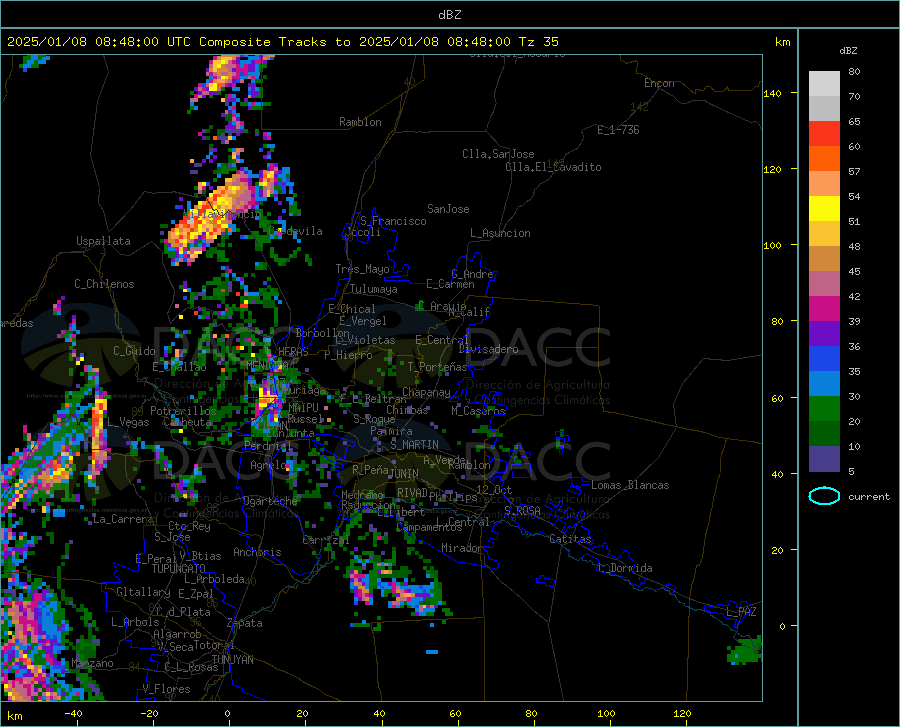This screenshot has width=900, height=727.
Task: Select the Capdevila label on the map
Action: pos(296,231)
